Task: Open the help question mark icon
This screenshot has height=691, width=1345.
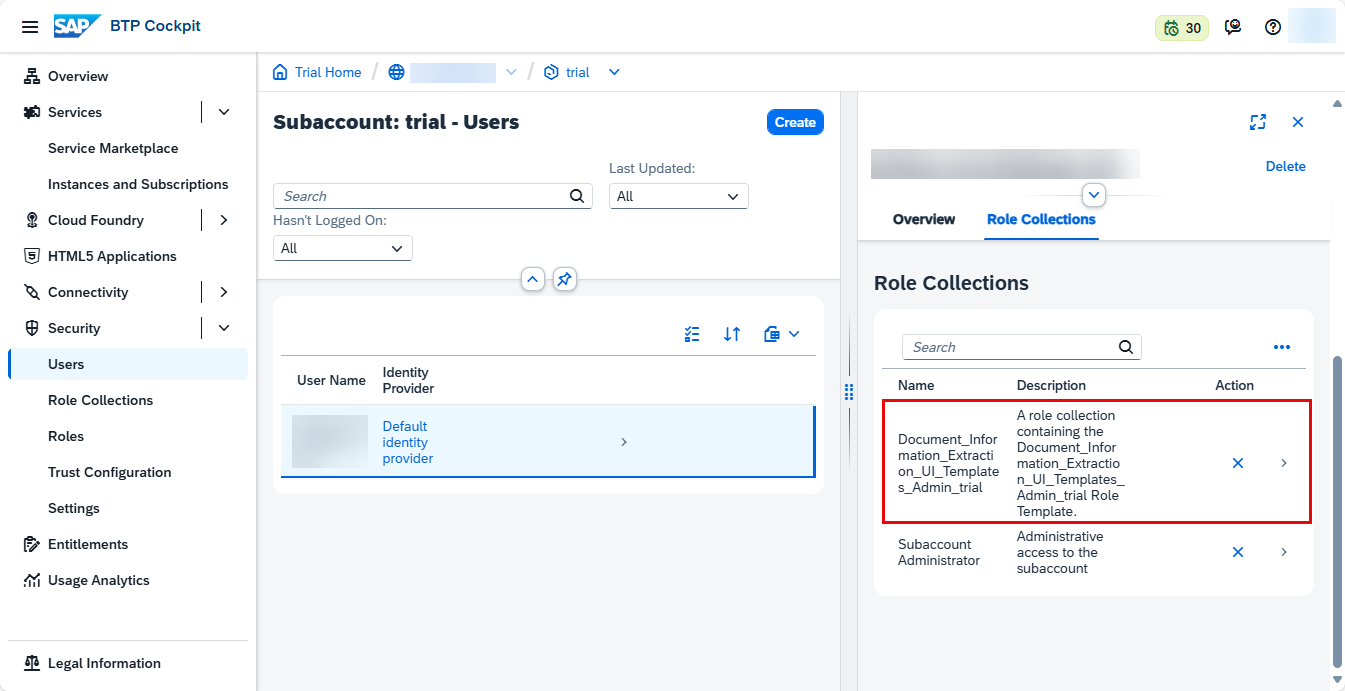Action: [1273, 28]
